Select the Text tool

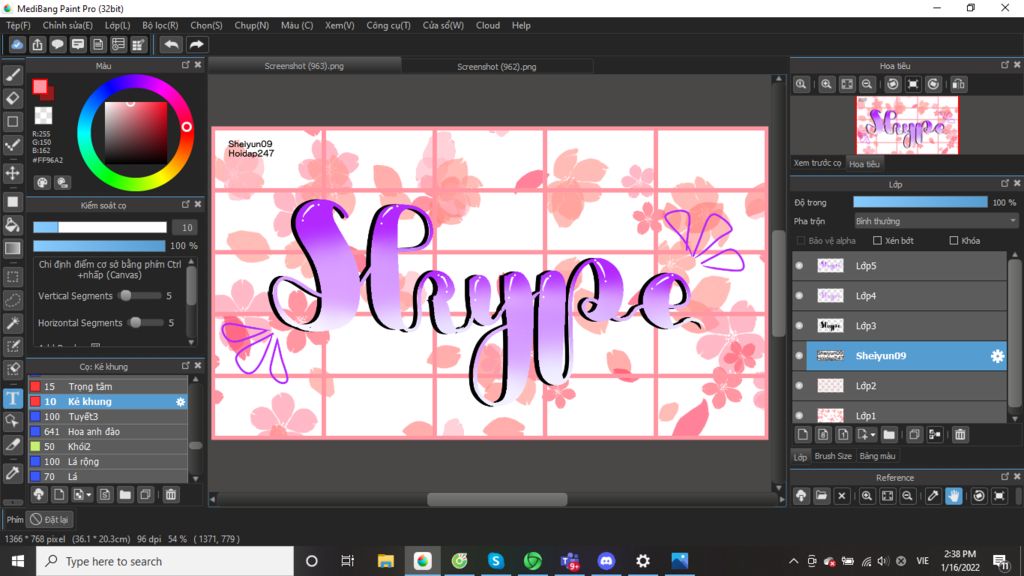[x=12, y=398]
